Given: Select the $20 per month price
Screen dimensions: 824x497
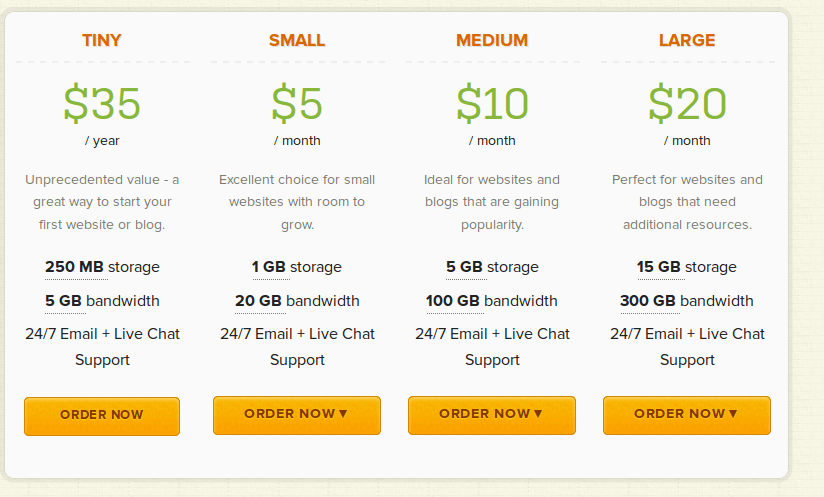Looking at the screenshot, I should pos(687,103).
